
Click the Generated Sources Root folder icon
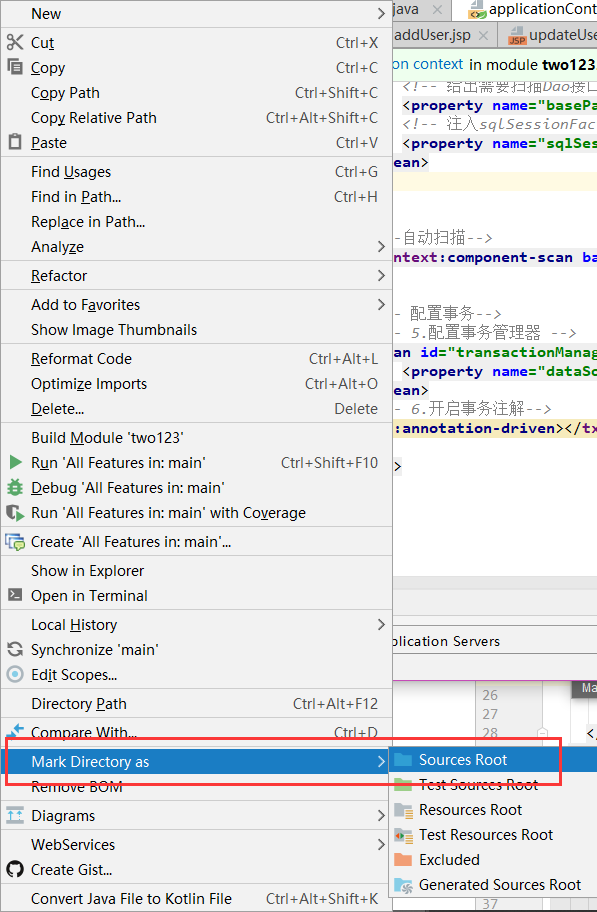403,885
